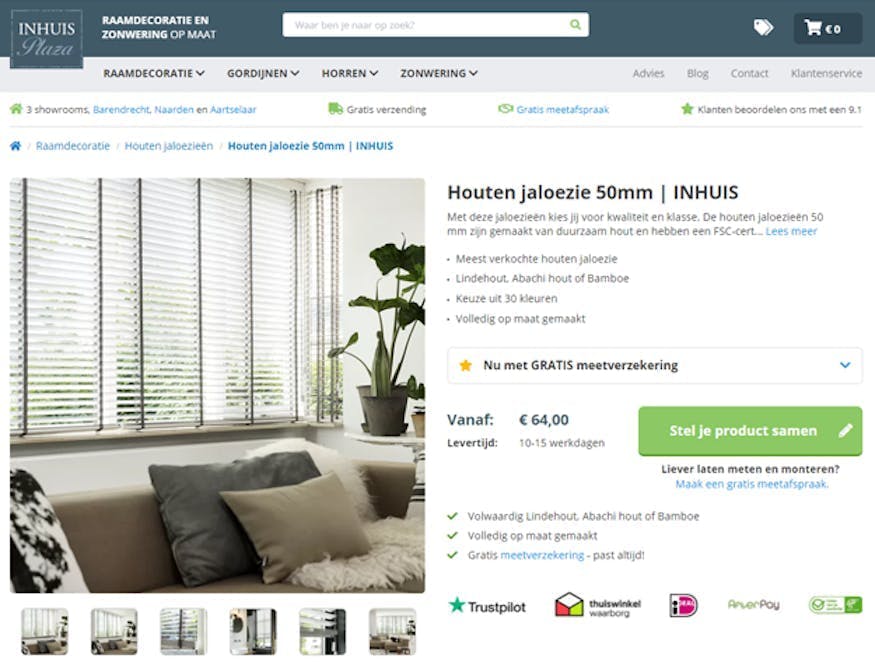Click Maak een gratis meetafspraak link
Viewport: 875px width, 672px height.
pos(752,484)
